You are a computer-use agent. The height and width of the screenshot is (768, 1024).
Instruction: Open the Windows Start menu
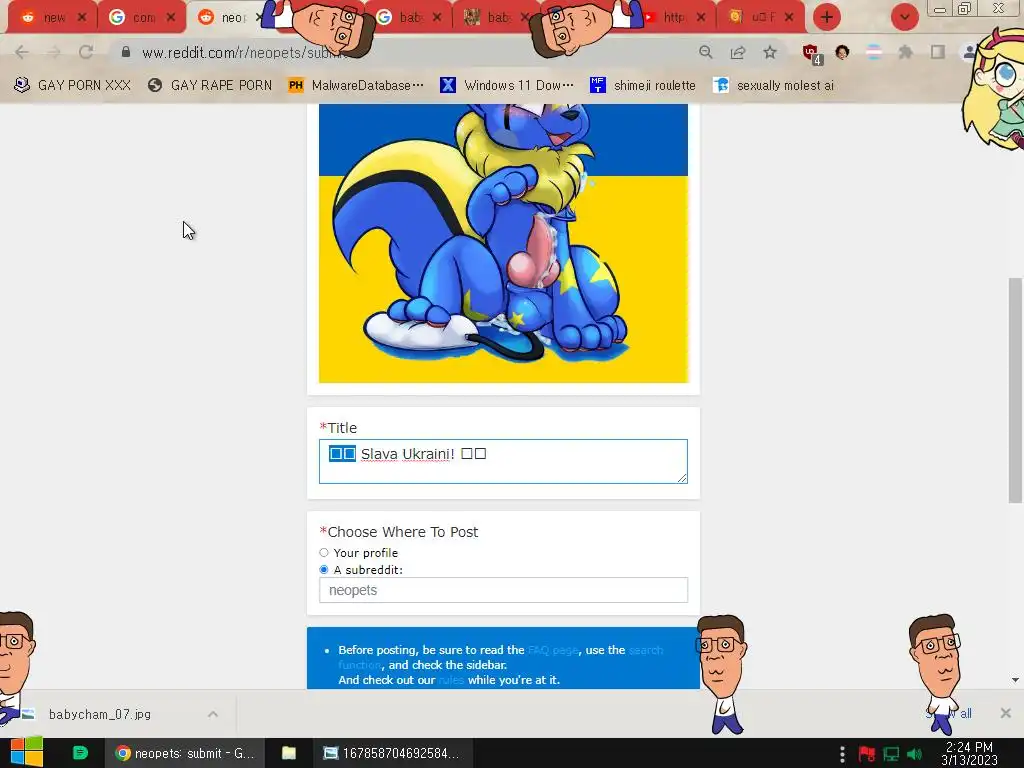click(x=27, y=753)
